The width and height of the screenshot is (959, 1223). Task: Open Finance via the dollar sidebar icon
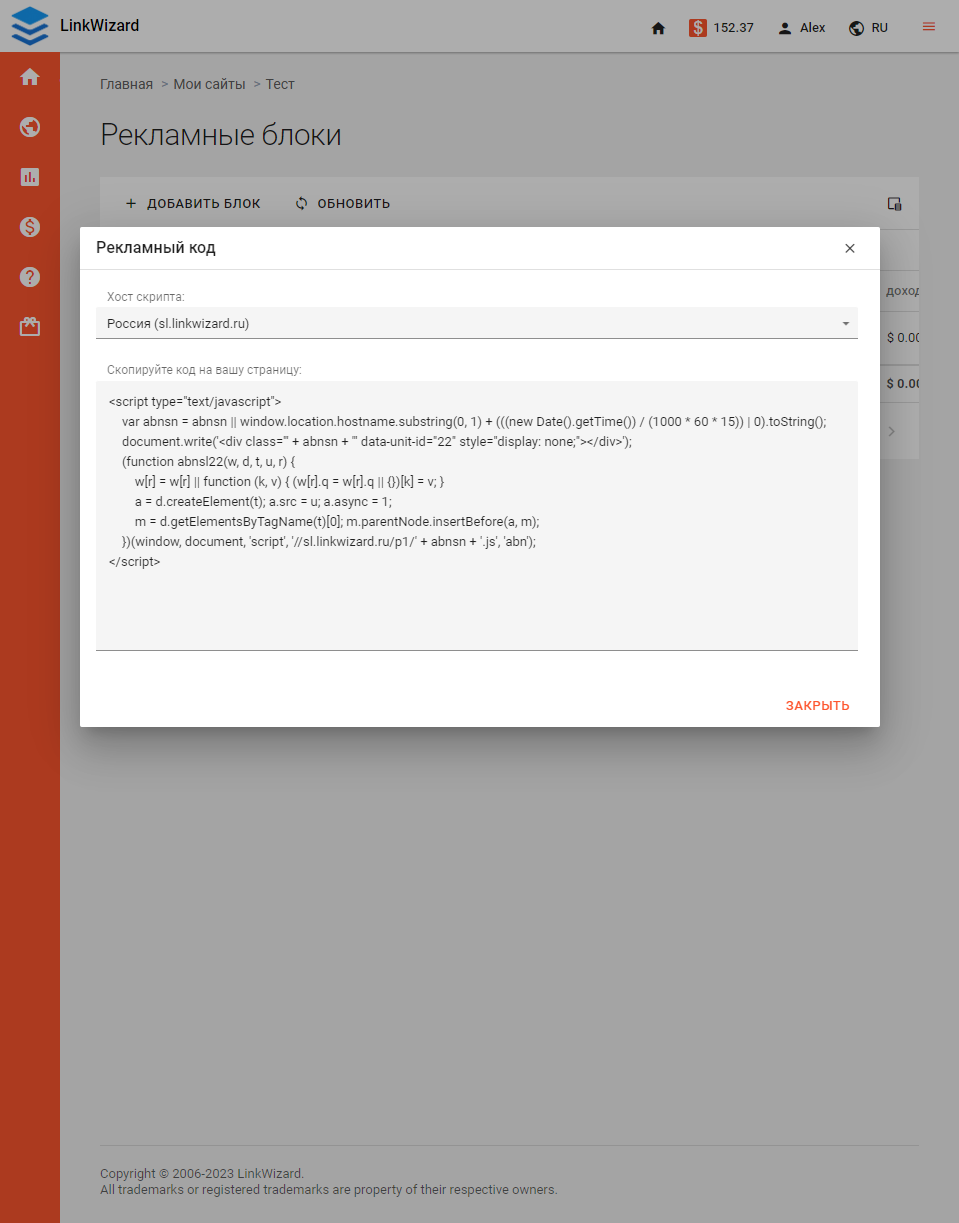[x=30, y=227]
